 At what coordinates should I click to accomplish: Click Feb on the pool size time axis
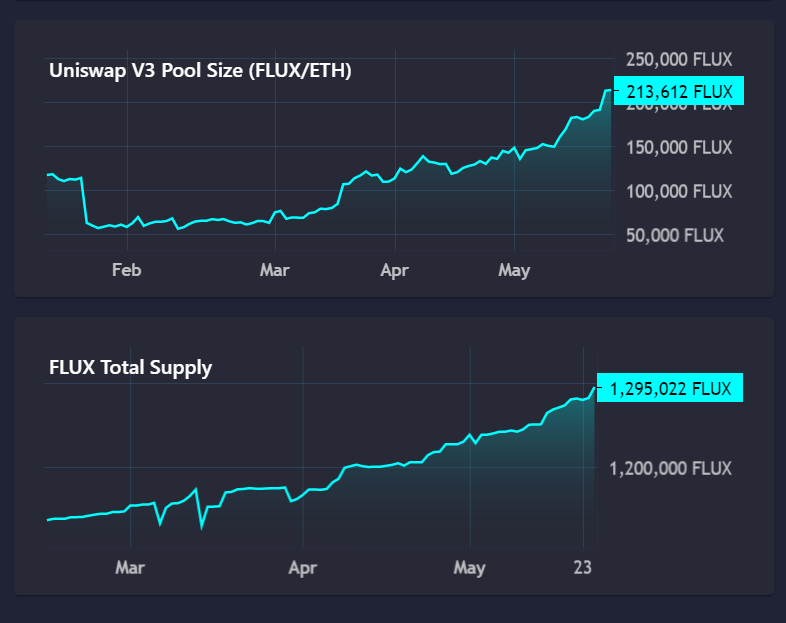[127, 270]
